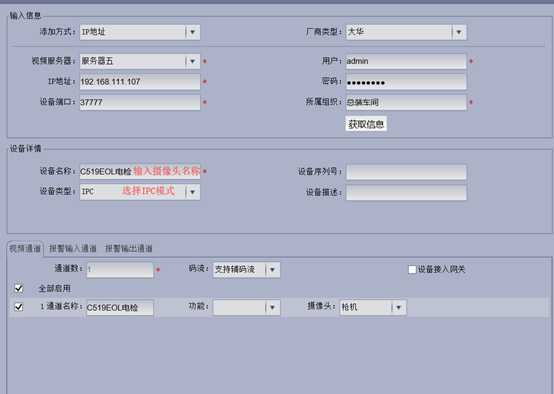Screen dimensions: 554x394
Task: Toggle the channel 1 enable checkbox
Action: point(18,307)
